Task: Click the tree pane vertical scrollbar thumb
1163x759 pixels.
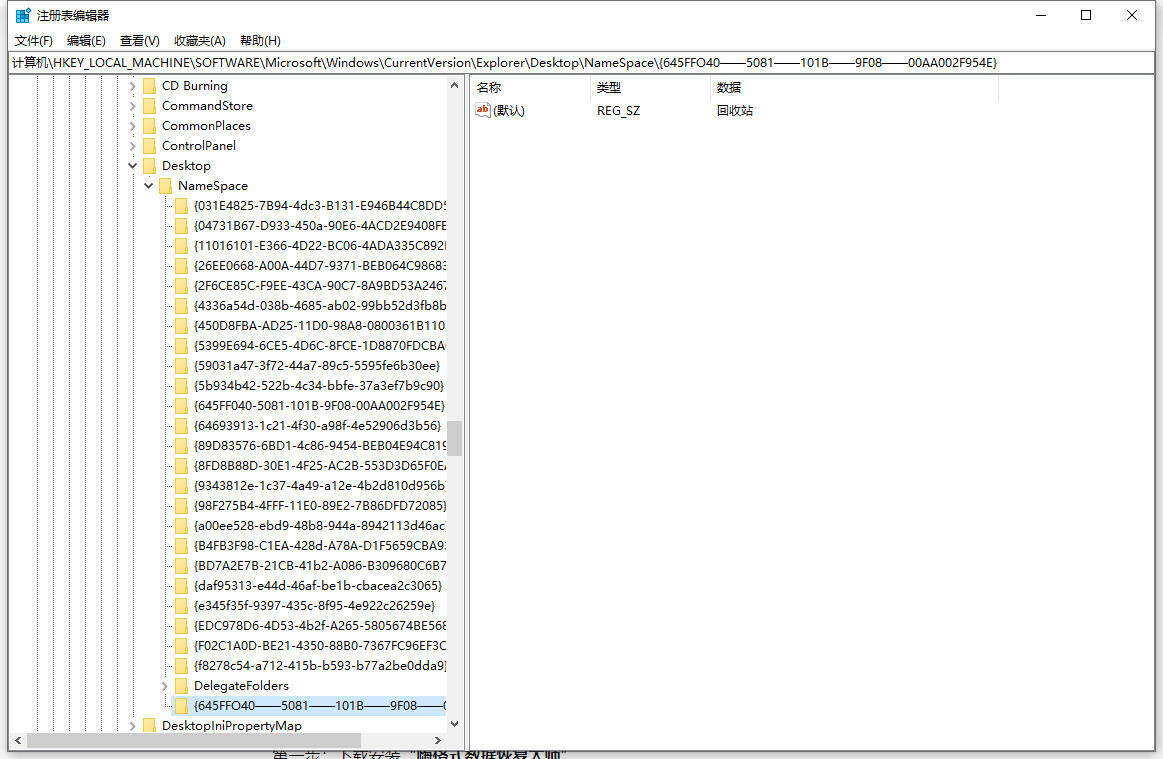Action: (x=455, y=438)
